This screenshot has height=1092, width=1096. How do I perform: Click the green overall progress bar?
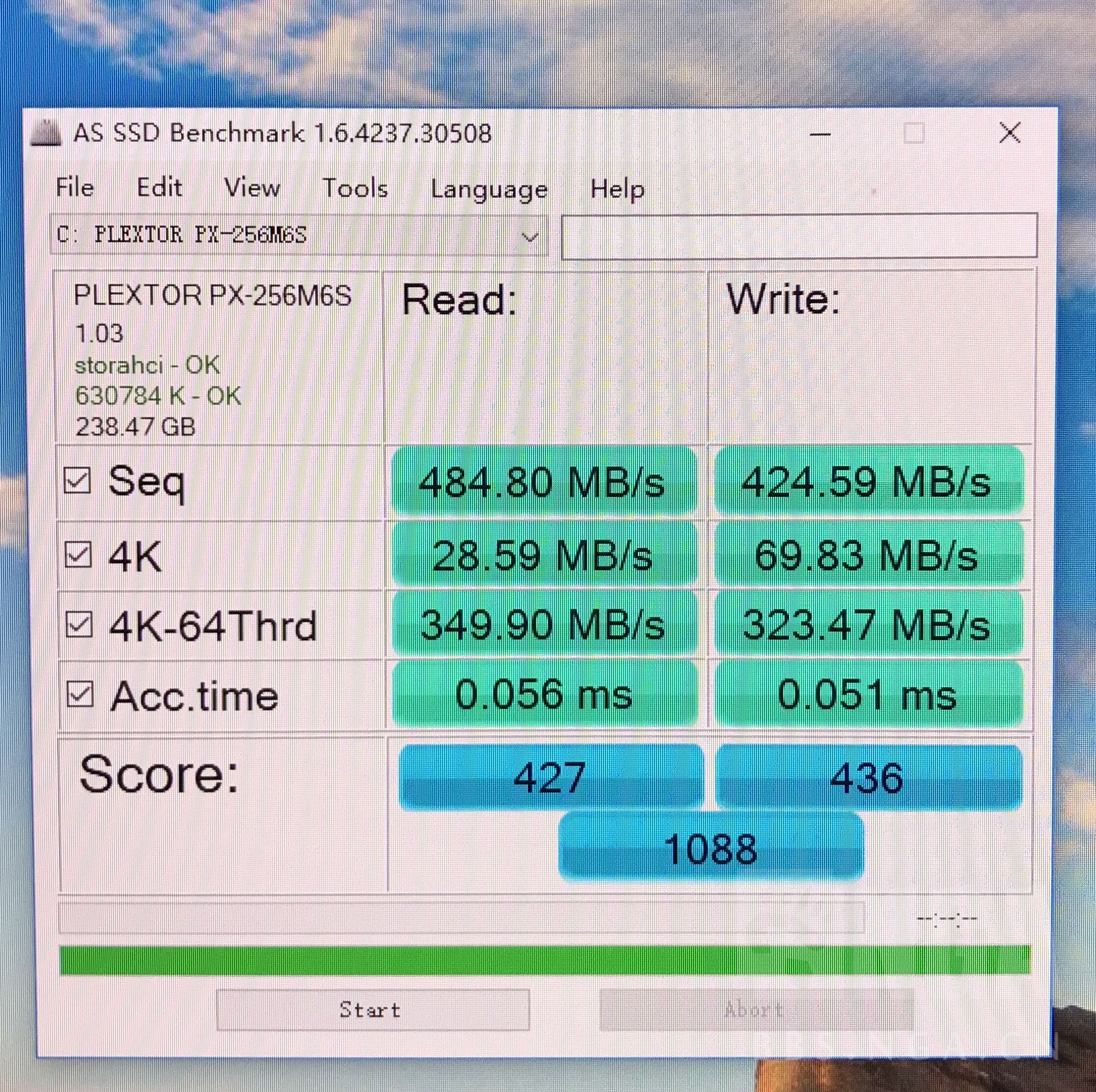pos(545,959)
